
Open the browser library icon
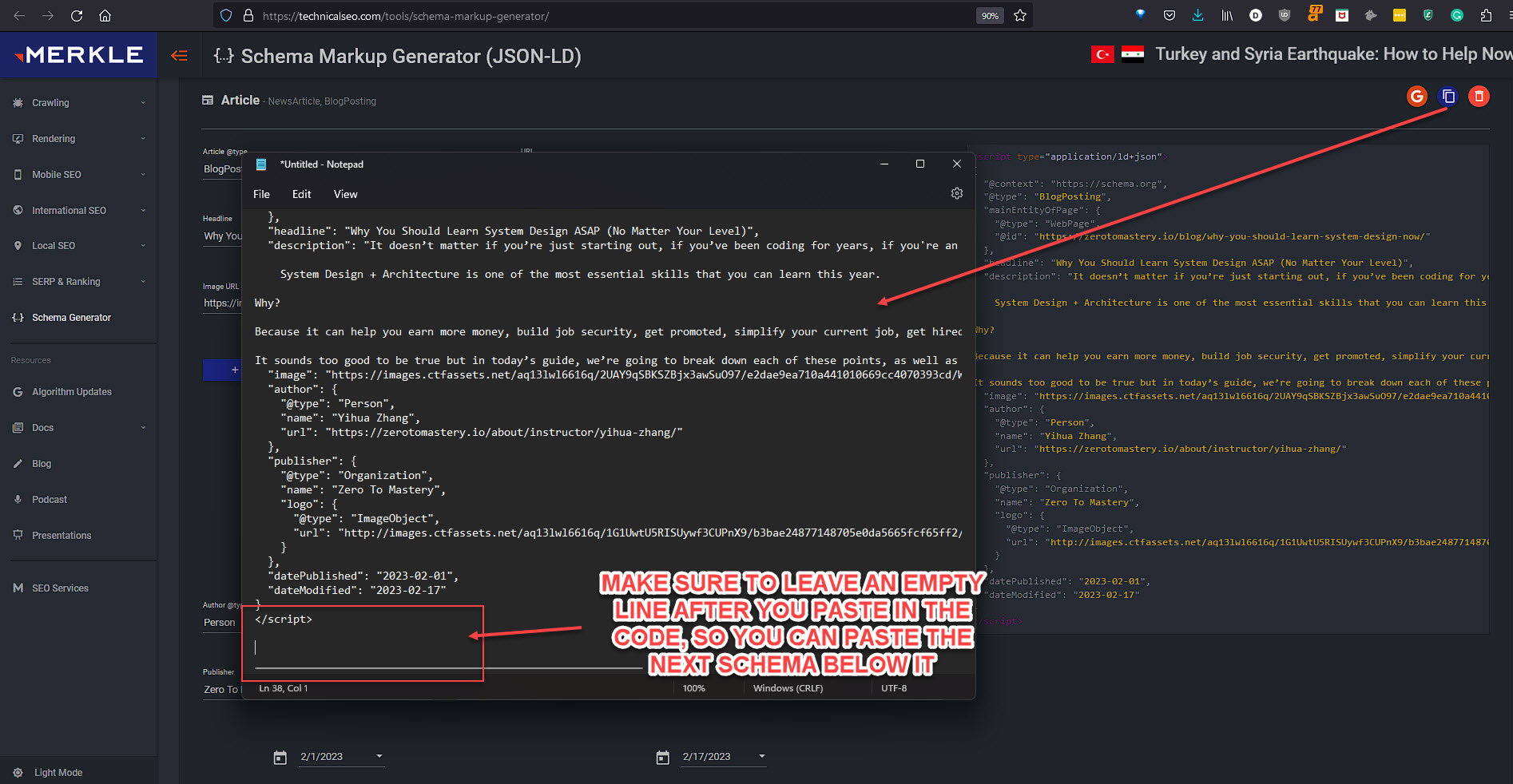(x=1227, y=15)
